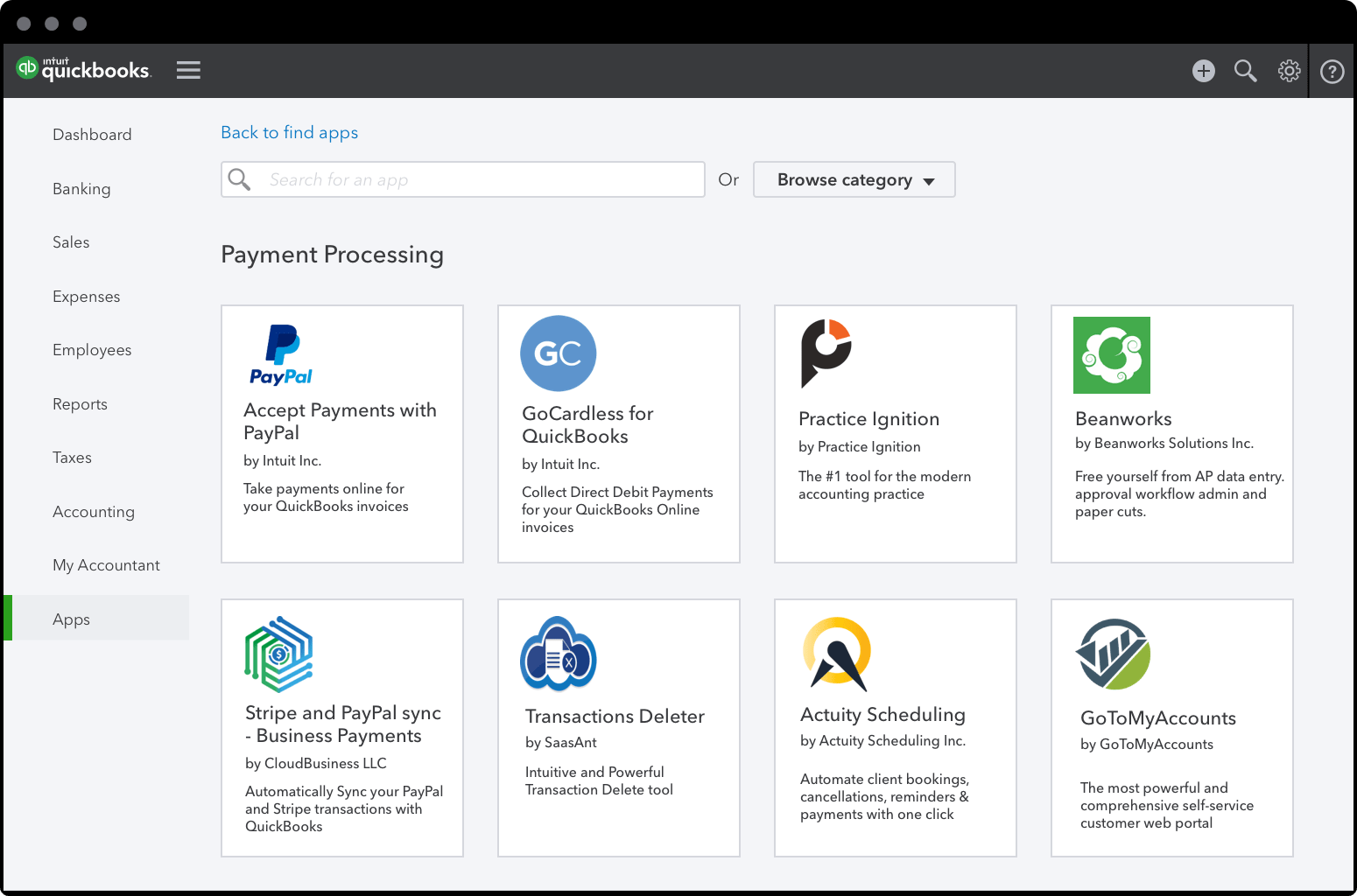Open the header search magnifier
Screen dimensions: 1357x896
(1246, 71)
